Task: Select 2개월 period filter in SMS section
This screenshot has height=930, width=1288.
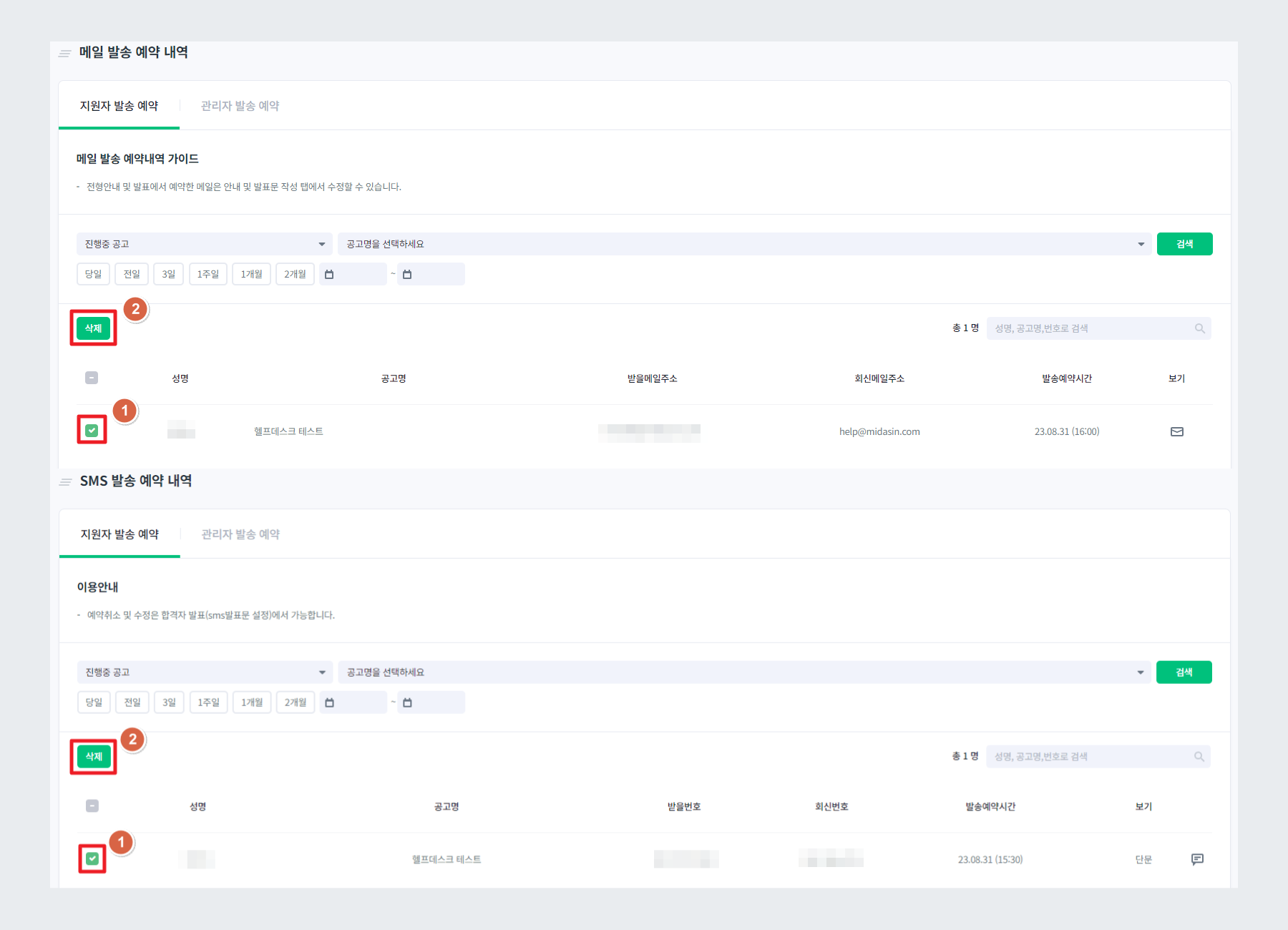Action: 296,703
